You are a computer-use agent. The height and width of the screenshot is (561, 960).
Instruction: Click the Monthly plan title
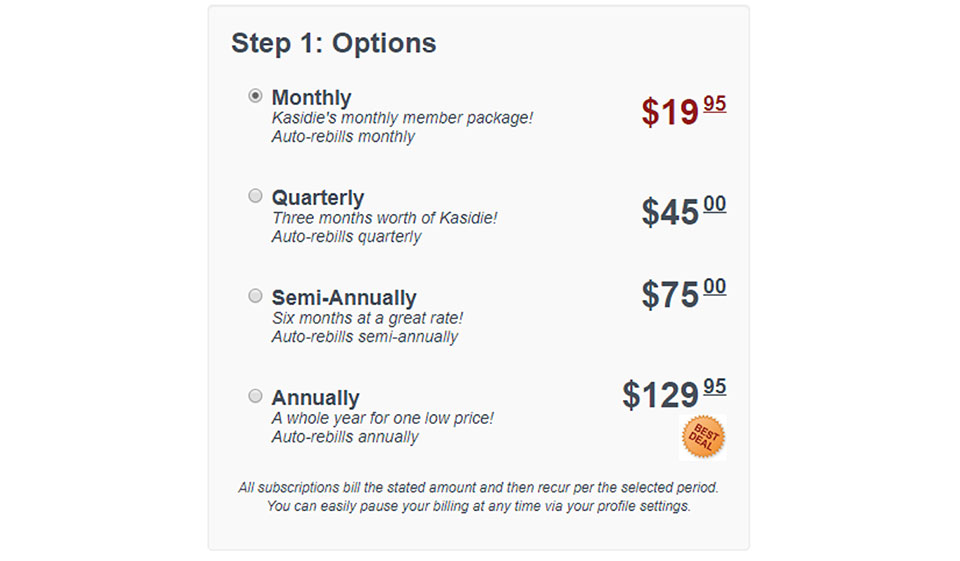(311, 98)
